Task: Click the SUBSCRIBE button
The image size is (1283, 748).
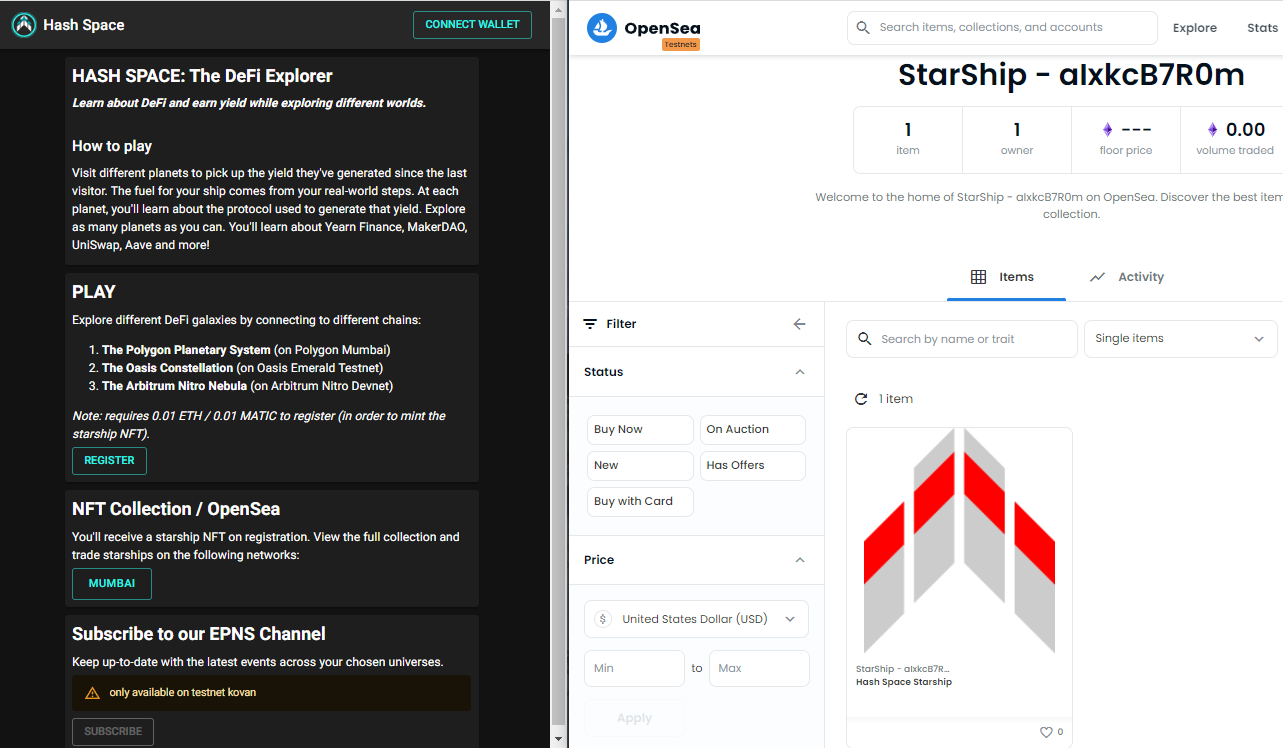Action: (x=113, y=732)
